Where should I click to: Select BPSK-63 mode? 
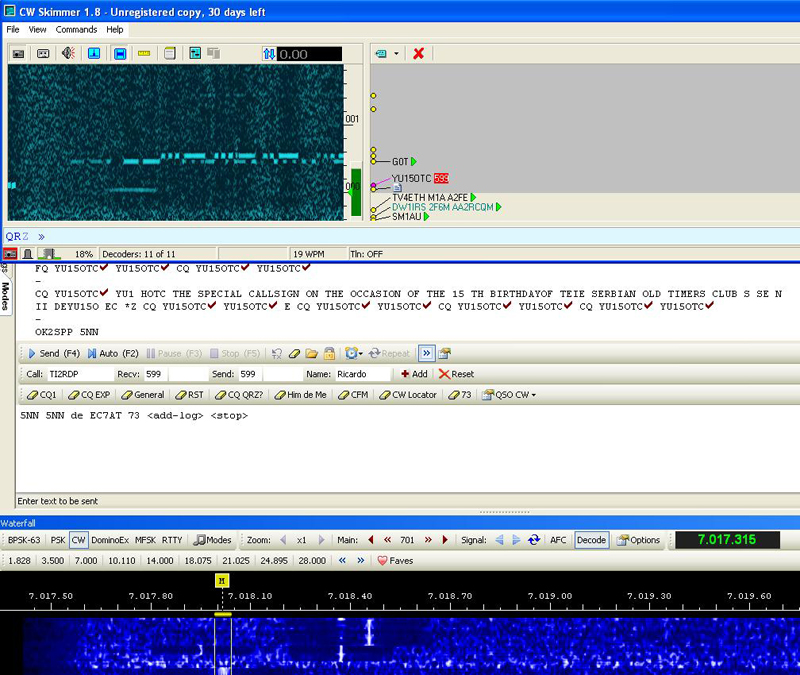click(24, 540)
